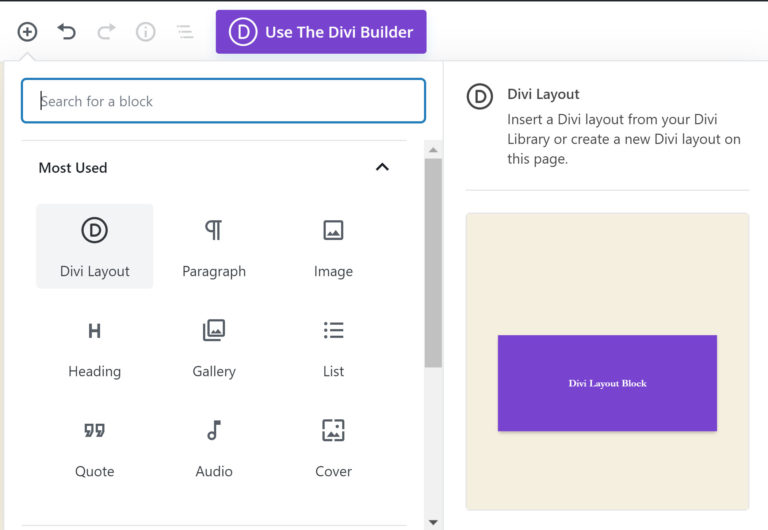Image resolution: width=768 pixels, height=530 pixels.
Task: Add a Heading block
Action: [x=95, y=347]
